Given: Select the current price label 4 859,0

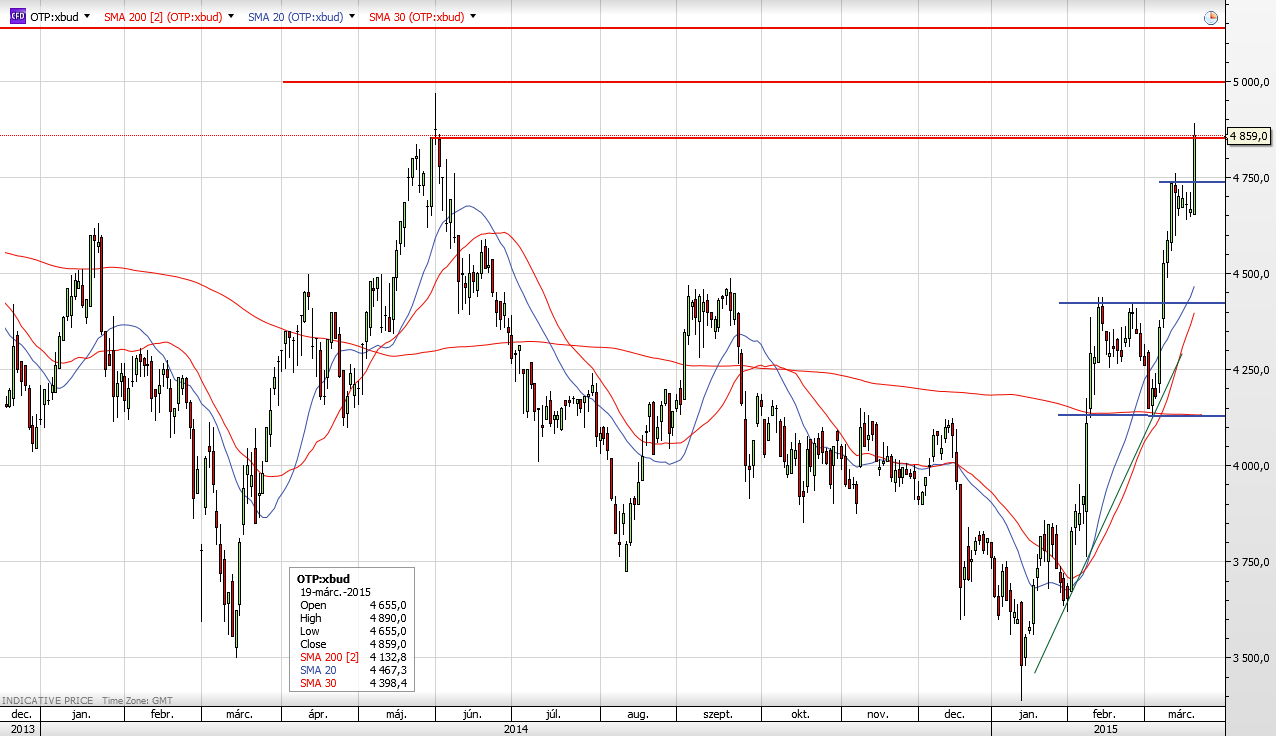Looking at the screenshot, I should [1249, 136].
